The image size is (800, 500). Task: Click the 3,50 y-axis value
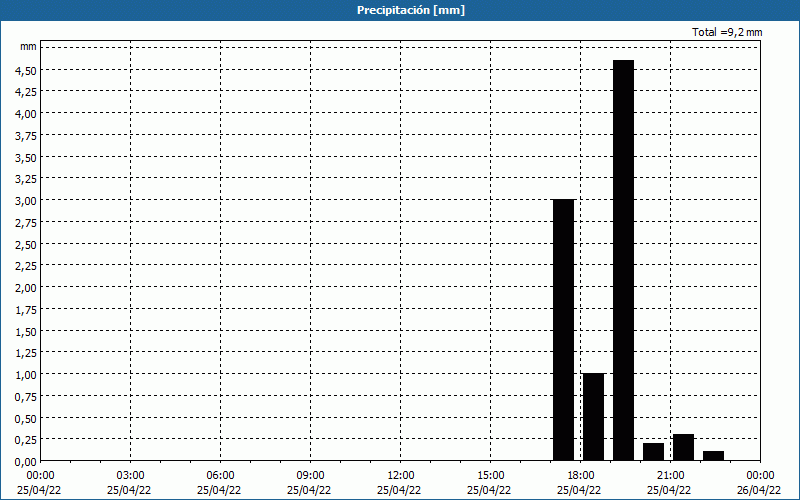pyautogui.click(x=26, y=158)
